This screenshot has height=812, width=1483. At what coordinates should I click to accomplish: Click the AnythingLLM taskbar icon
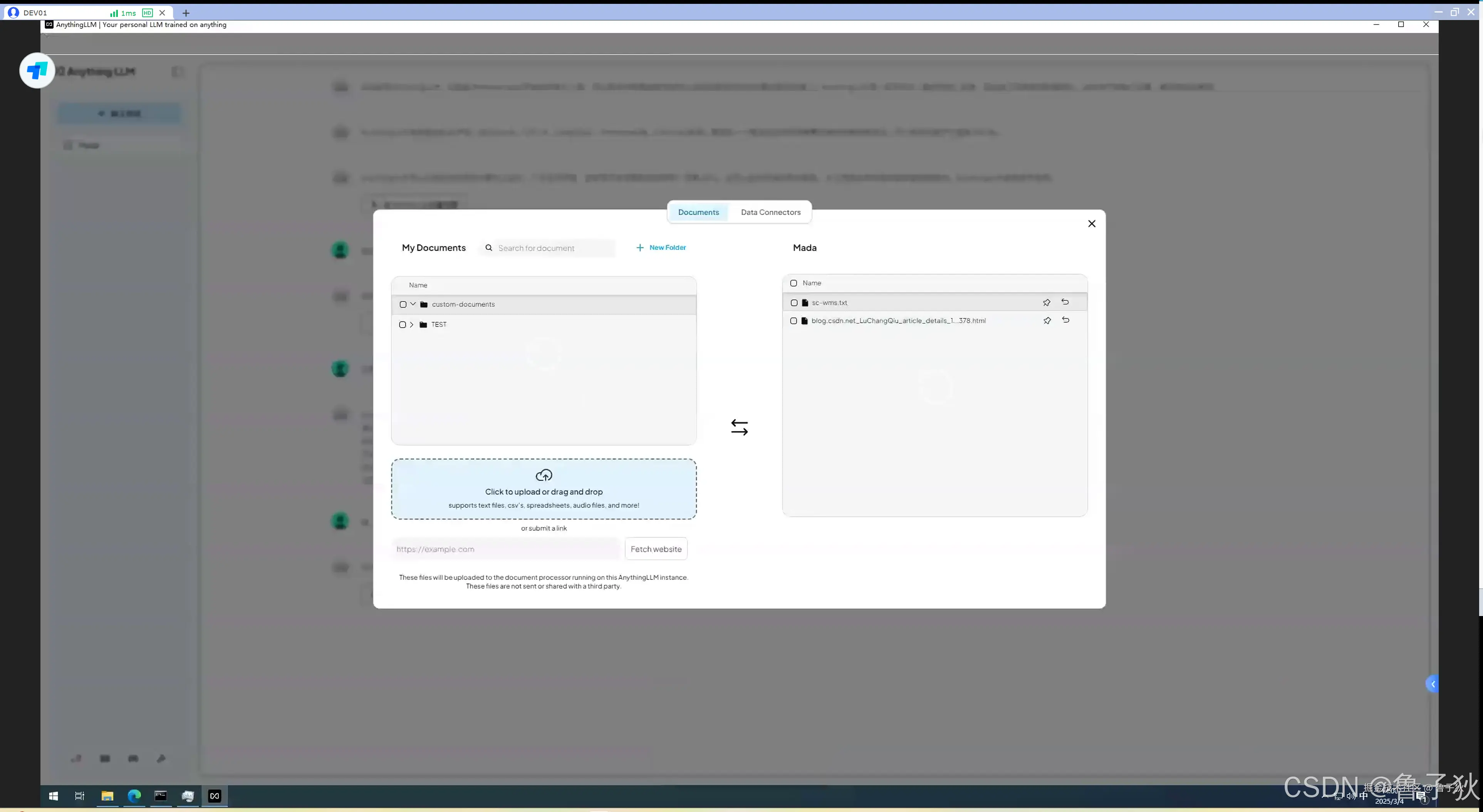click(215, 796)
